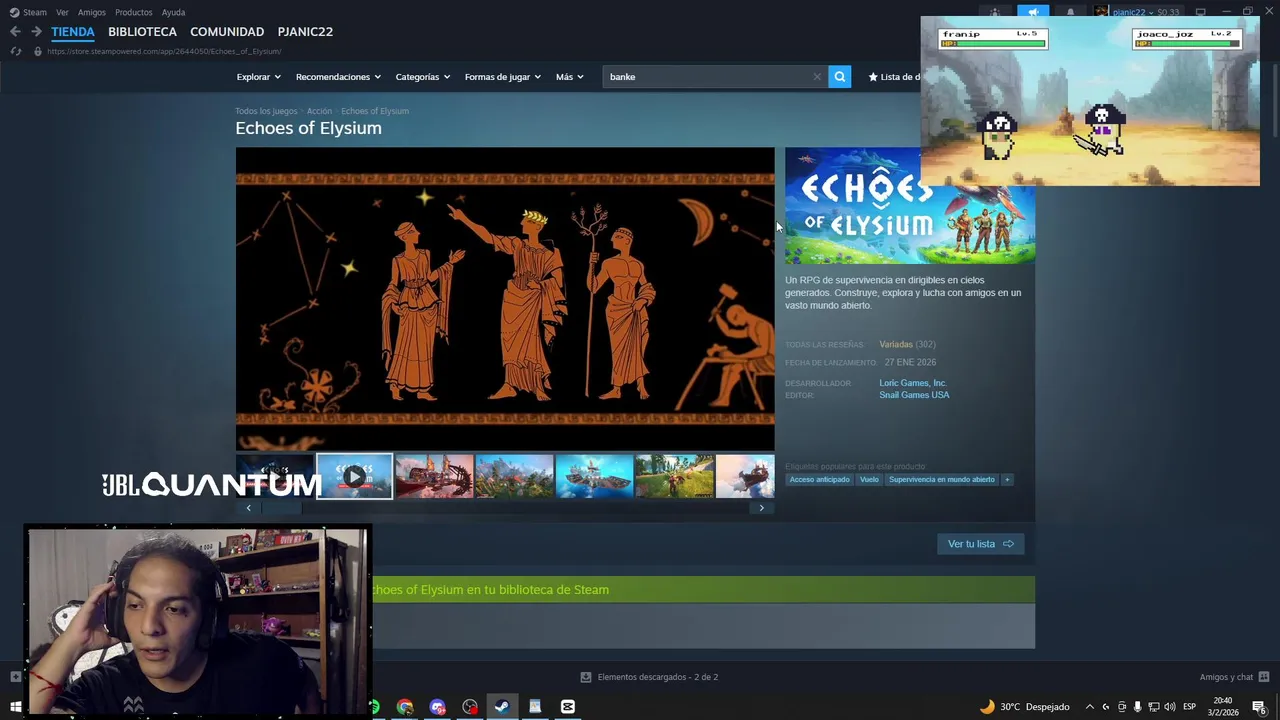This screenshot has width=1280, height=720.
Task: Click the main trailer video area
Action: pyautogui.click(x=505, y=299)
